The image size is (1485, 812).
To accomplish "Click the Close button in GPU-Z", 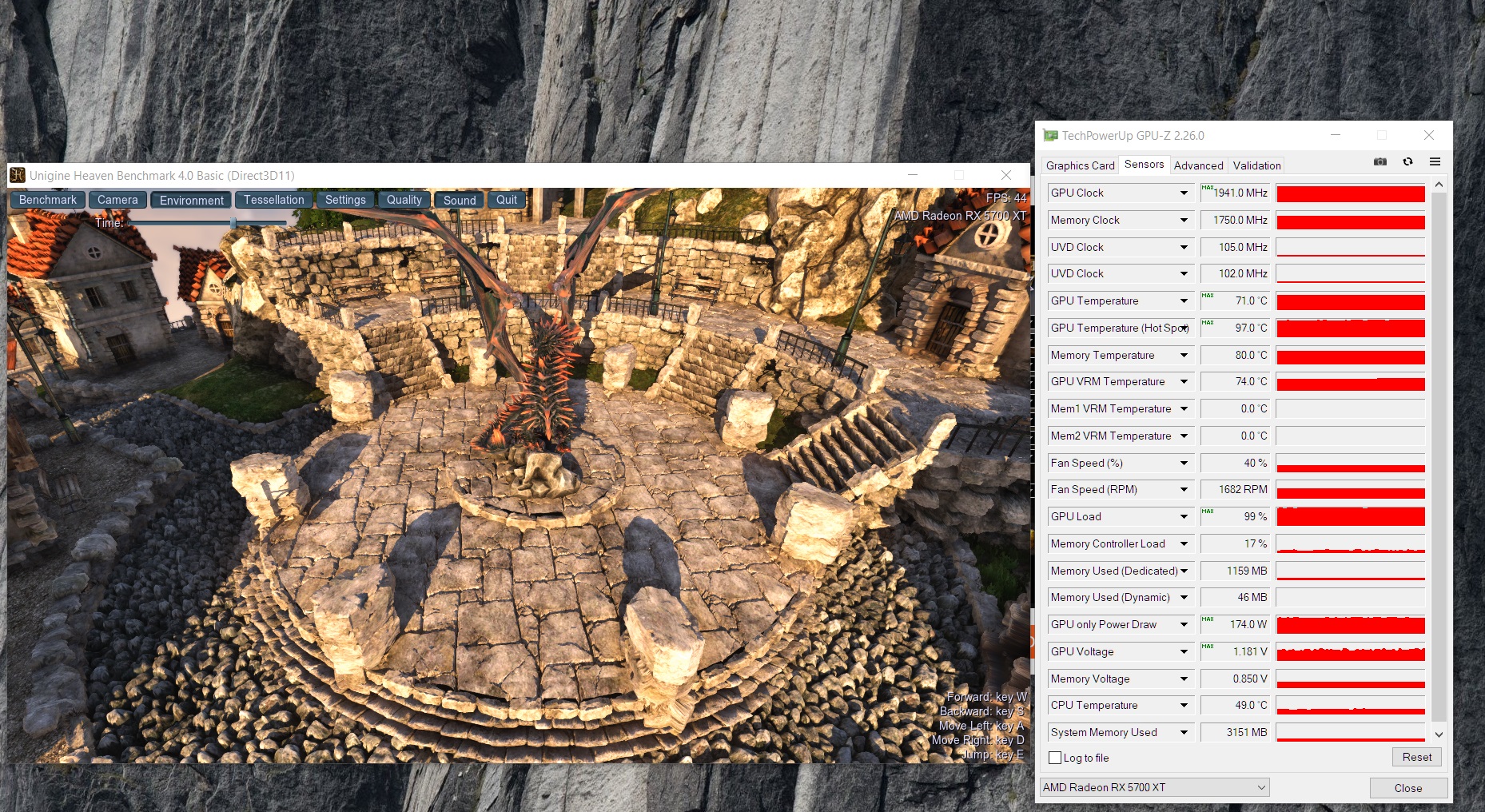I will click(x=1408, y=788).
